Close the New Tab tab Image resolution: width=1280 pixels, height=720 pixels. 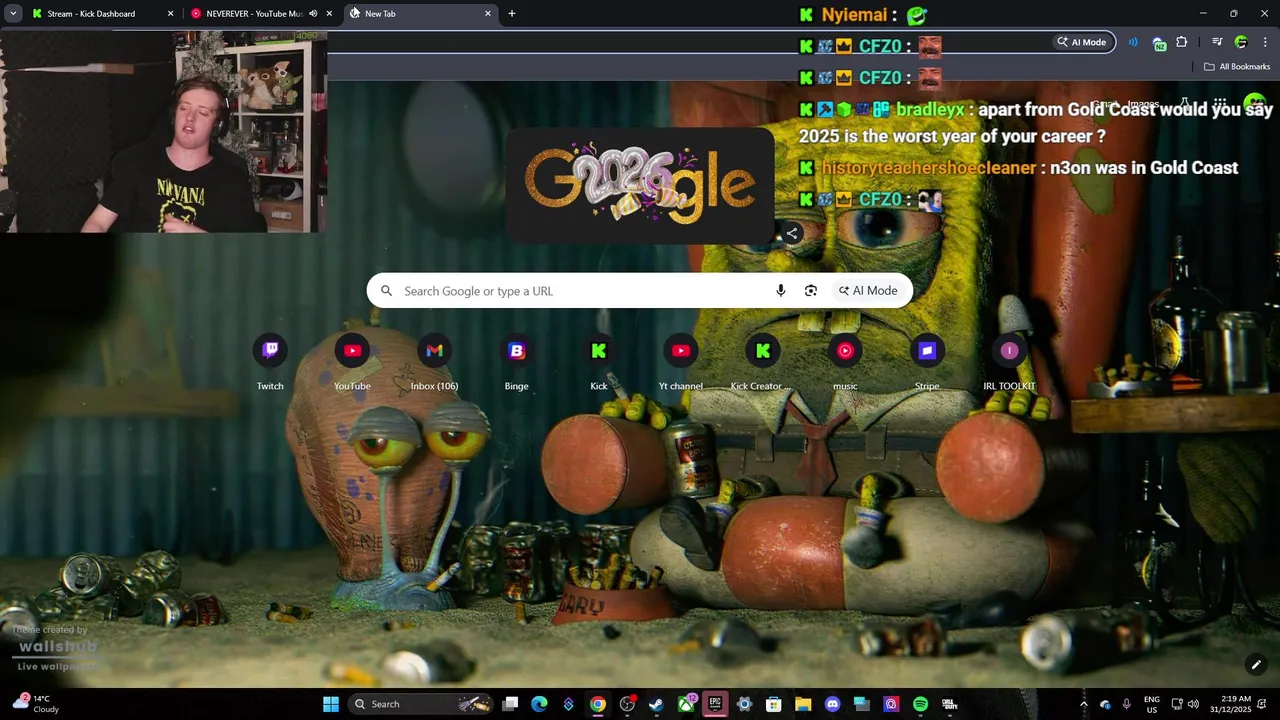488,14
